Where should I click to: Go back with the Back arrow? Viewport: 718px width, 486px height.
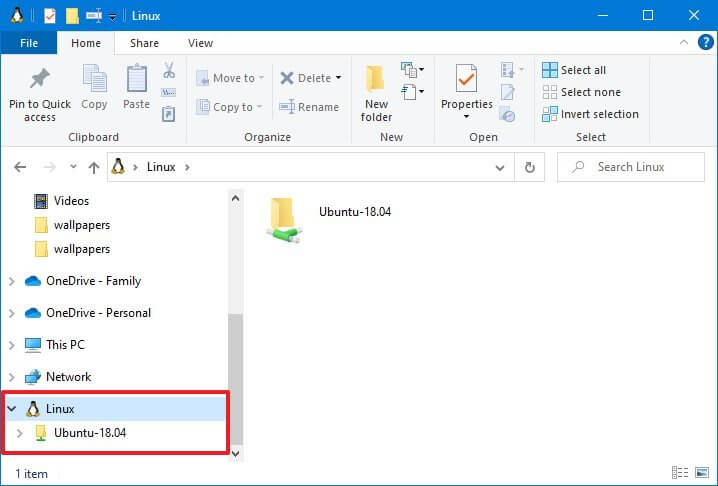click(20, 167)
